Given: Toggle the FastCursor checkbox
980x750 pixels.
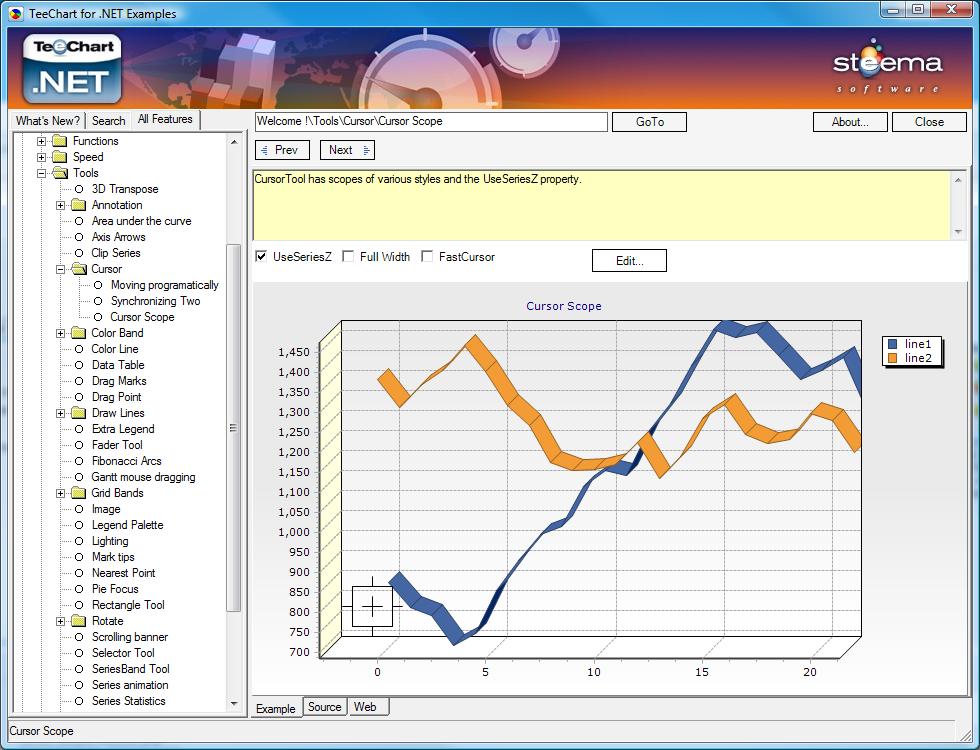Looking at the screenshot, I should point(427,256).
